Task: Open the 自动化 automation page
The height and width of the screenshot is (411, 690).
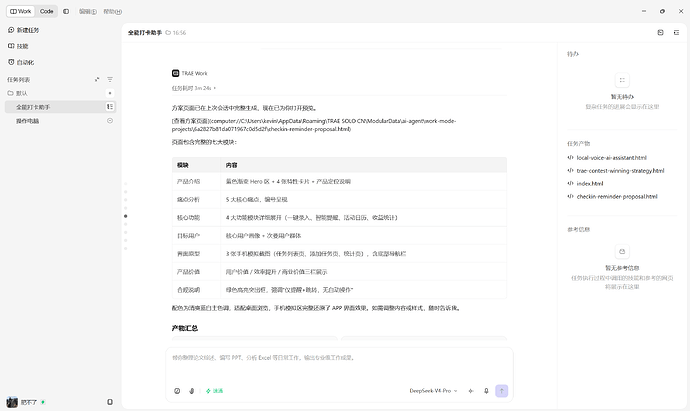Action: tap(21, 62)
